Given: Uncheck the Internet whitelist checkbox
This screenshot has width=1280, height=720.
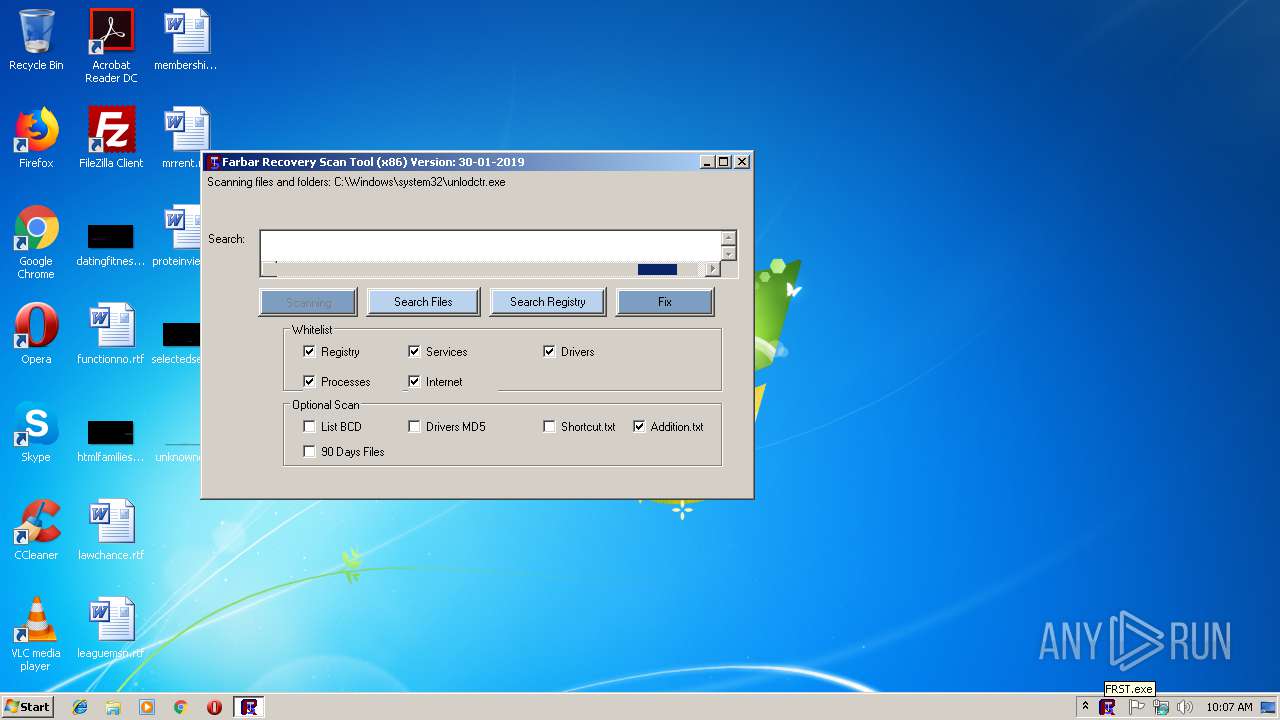Looking at the screenshot, I should click(x=414, y=382).
